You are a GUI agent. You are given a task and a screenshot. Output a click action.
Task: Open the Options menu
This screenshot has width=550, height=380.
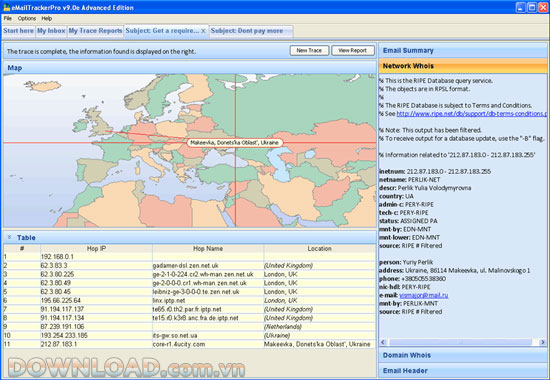[27, 19]
